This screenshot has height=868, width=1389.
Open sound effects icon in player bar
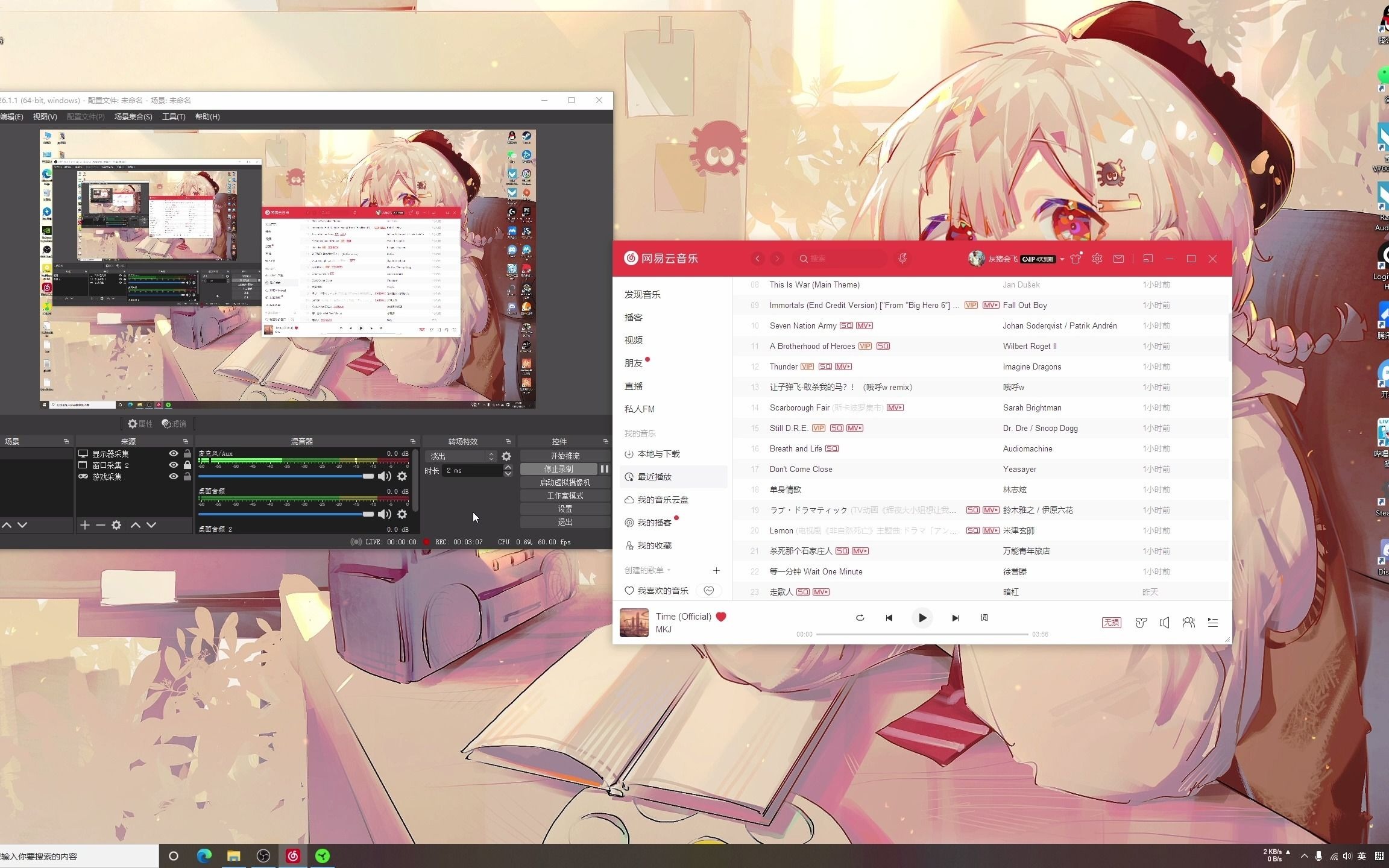tap(1141, 623)
